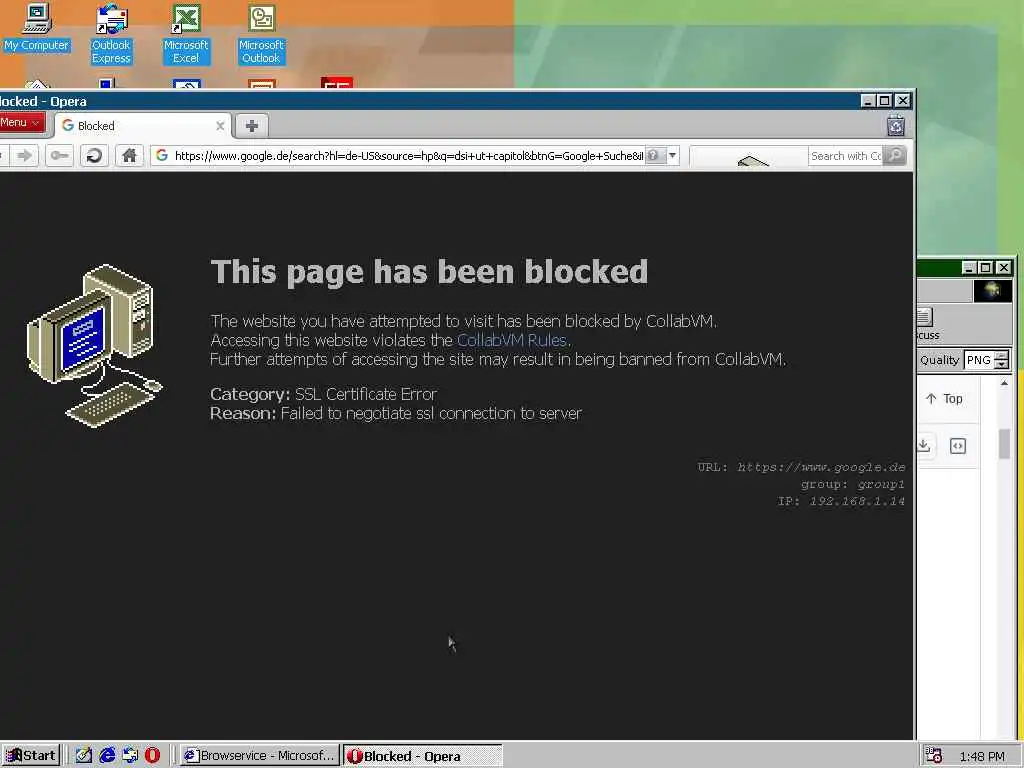Open the CollabVM Rules link

[x=511, y=340]
